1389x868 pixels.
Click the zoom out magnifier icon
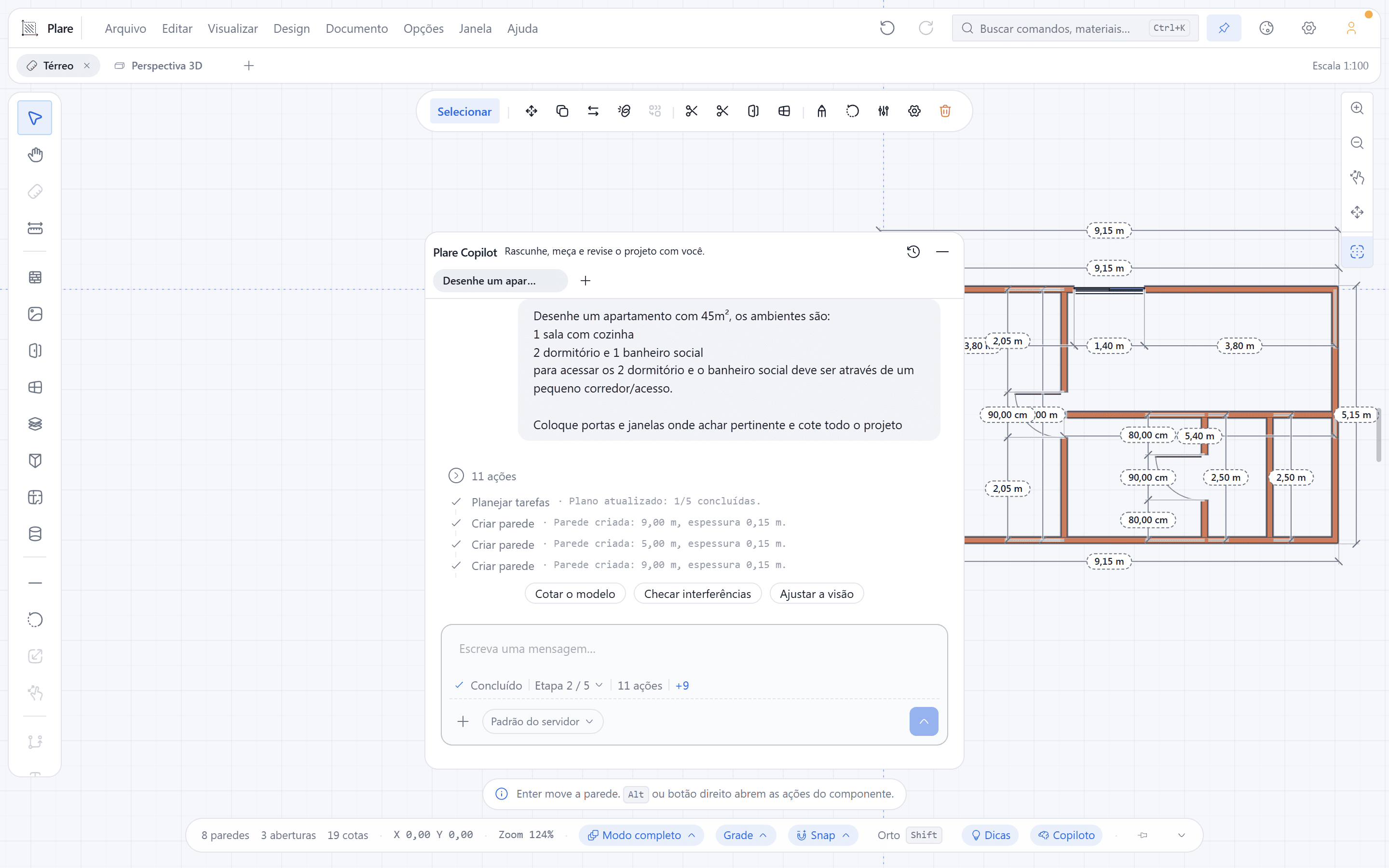click(1357, 143)
